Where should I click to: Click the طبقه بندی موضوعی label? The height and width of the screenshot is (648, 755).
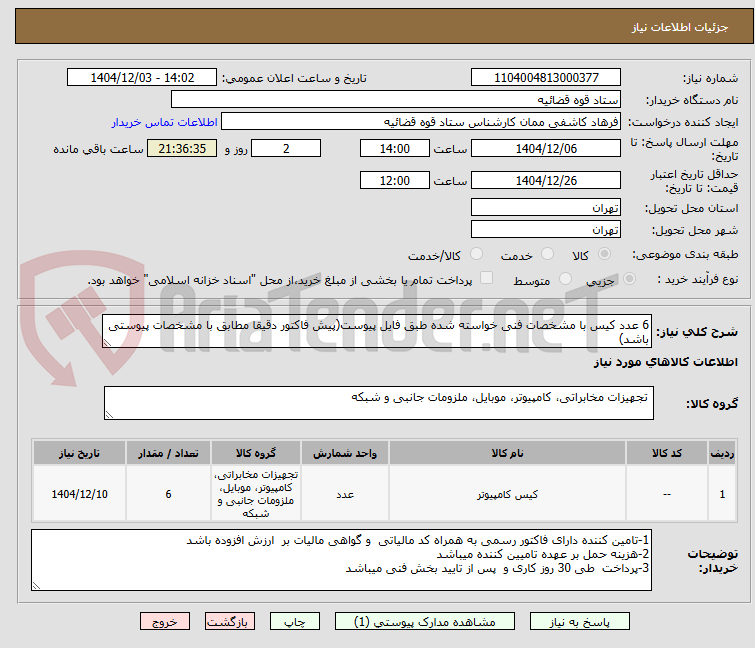tap(685, 255)
